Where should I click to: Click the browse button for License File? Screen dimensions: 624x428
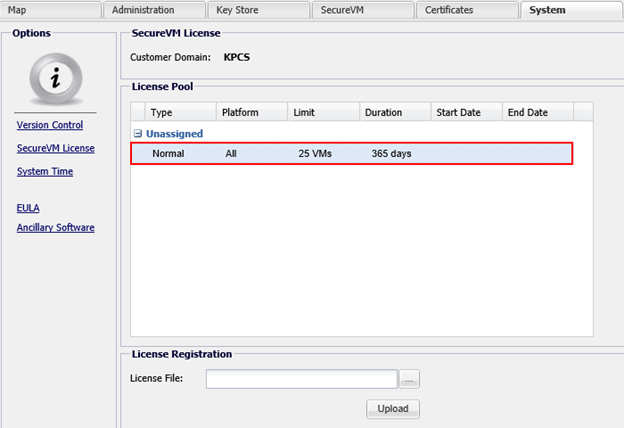click(409, 378)
